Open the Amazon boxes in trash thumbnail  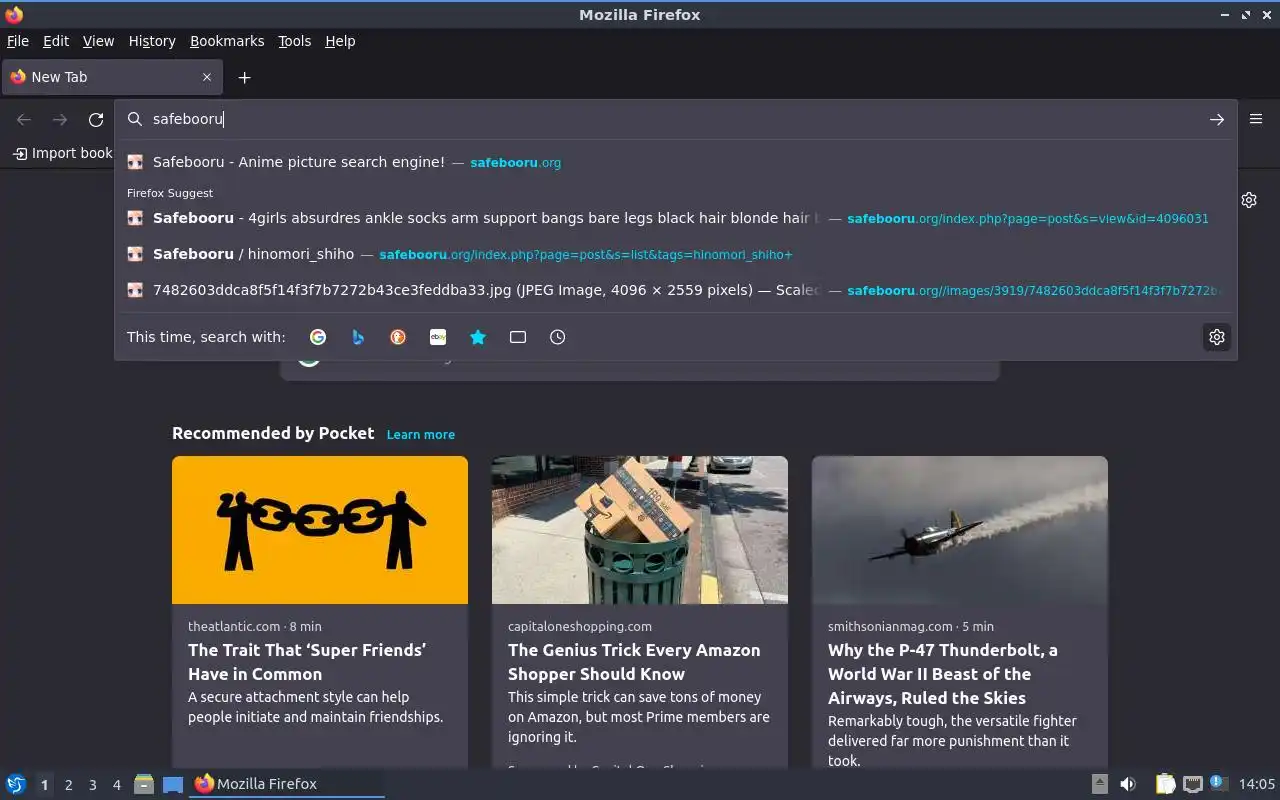click(640, 530)
